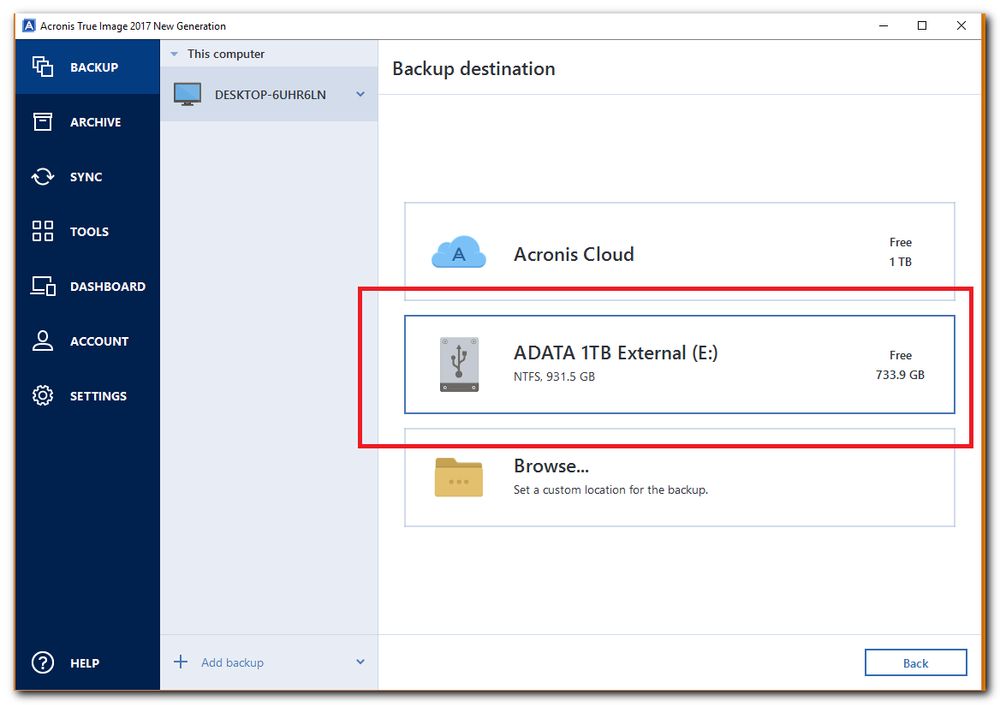The image size is (1000, 705).
Task: Click the Backup sidebar icon
Action: 43,66
